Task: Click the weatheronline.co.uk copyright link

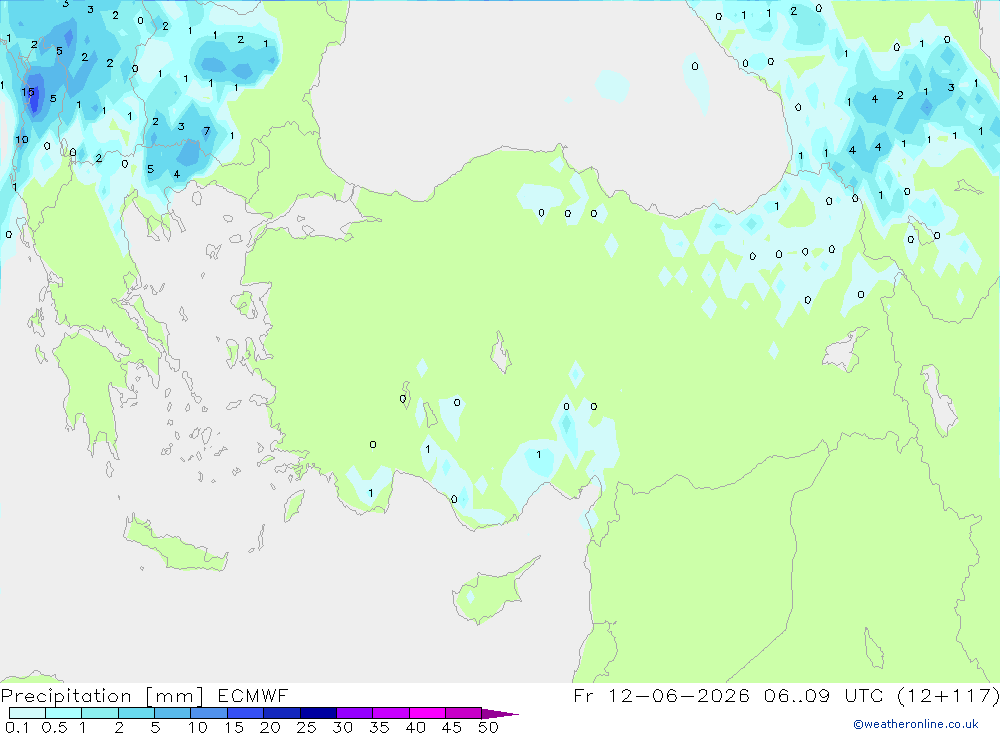Action: click(x=916, y=724)
